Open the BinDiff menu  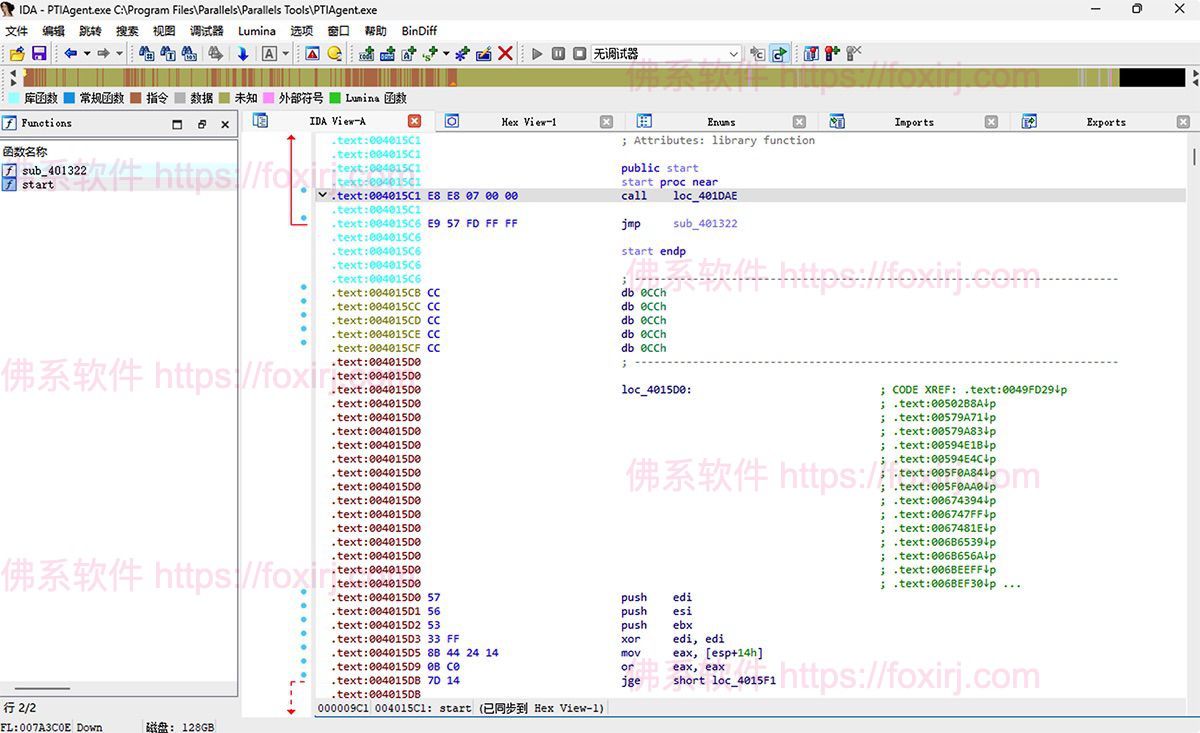click(x=418, y=30)
